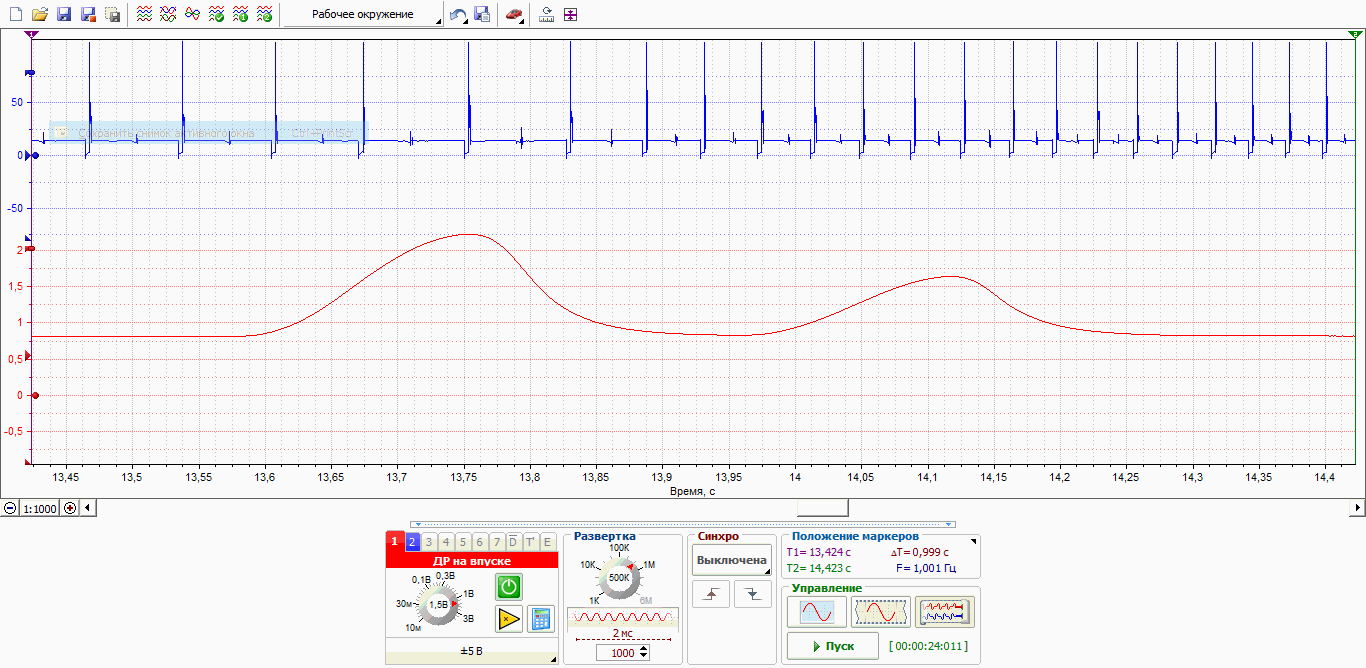Select the E channel tab
This screenshot has height=668, width=1366.
point(547,541)
